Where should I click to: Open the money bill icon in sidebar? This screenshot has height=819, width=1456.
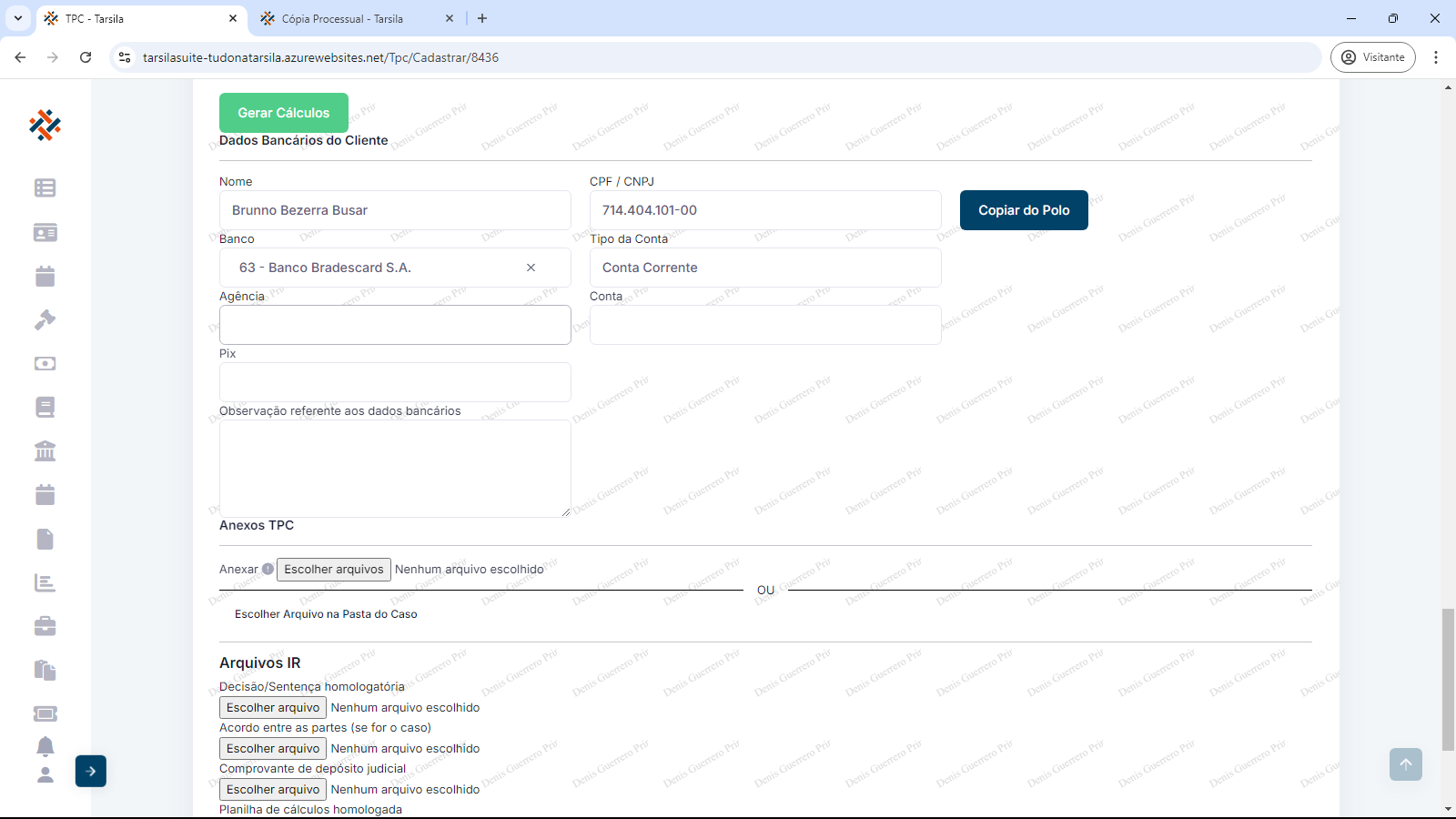pos(45,363)
